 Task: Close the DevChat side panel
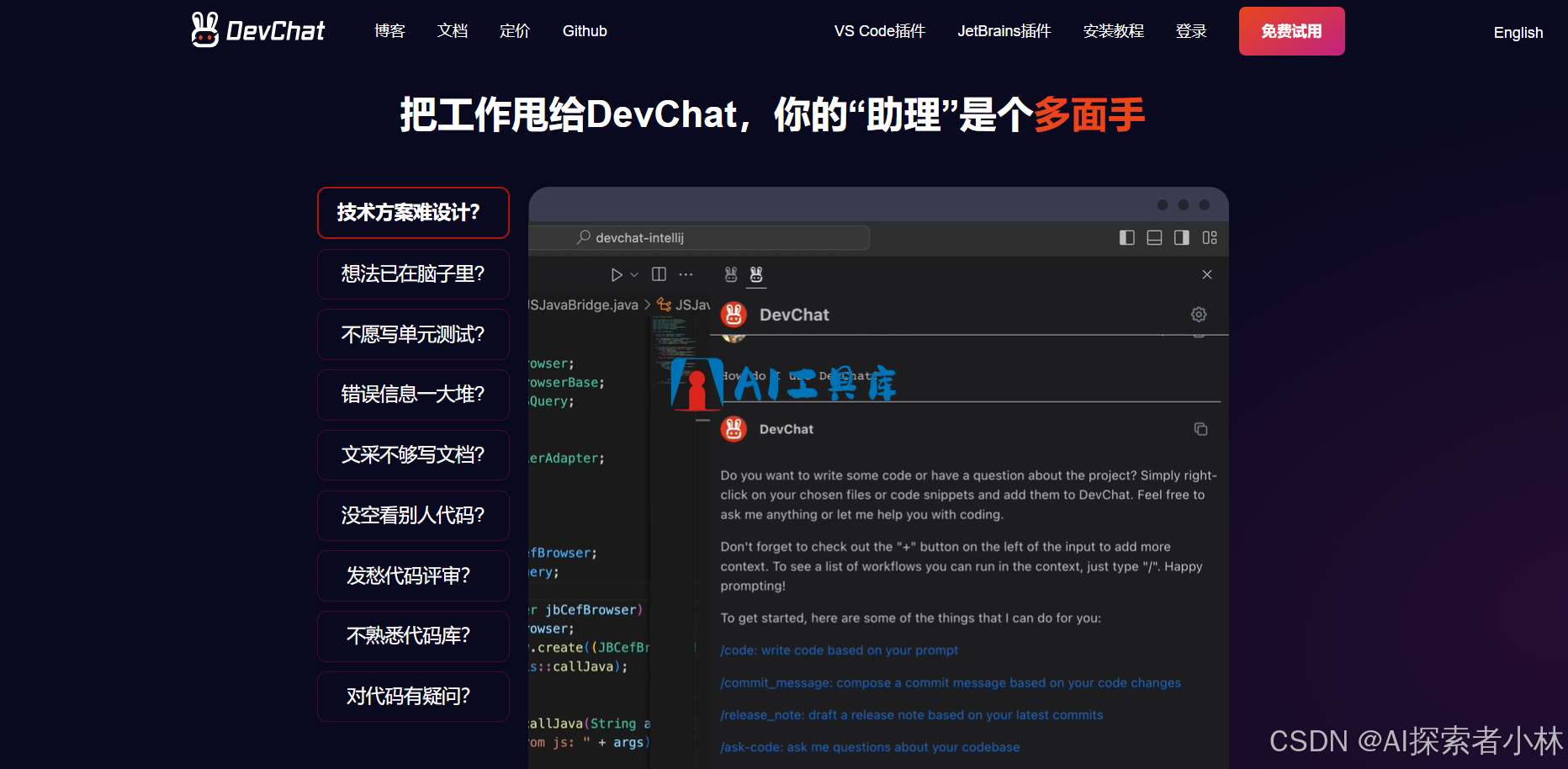[x=1207, y=274]
